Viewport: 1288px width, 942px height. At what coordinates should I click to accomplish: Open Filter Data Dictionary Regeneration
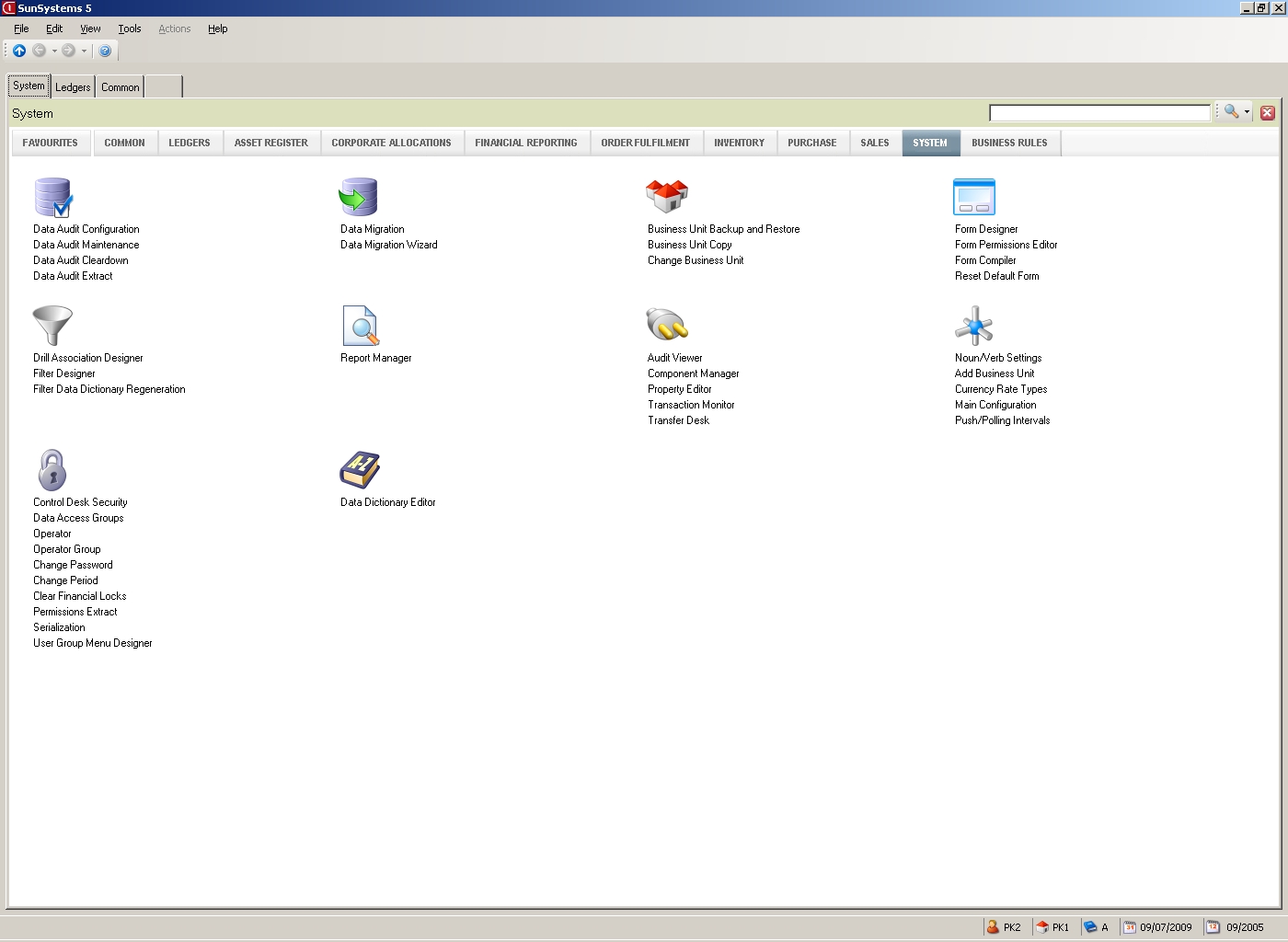(109, 389)
